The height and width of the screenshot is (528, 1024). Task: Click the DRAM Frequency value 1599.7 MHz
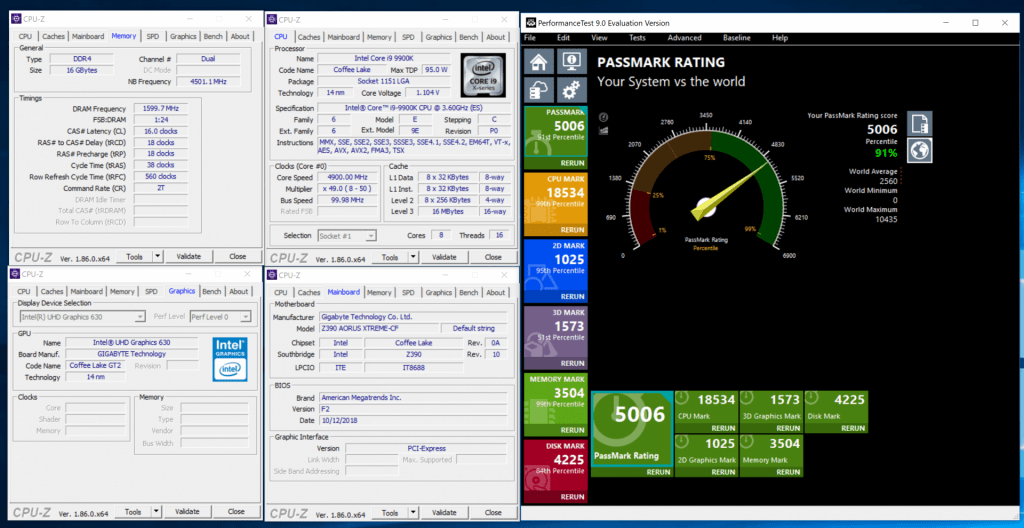(x=160, y=108)
